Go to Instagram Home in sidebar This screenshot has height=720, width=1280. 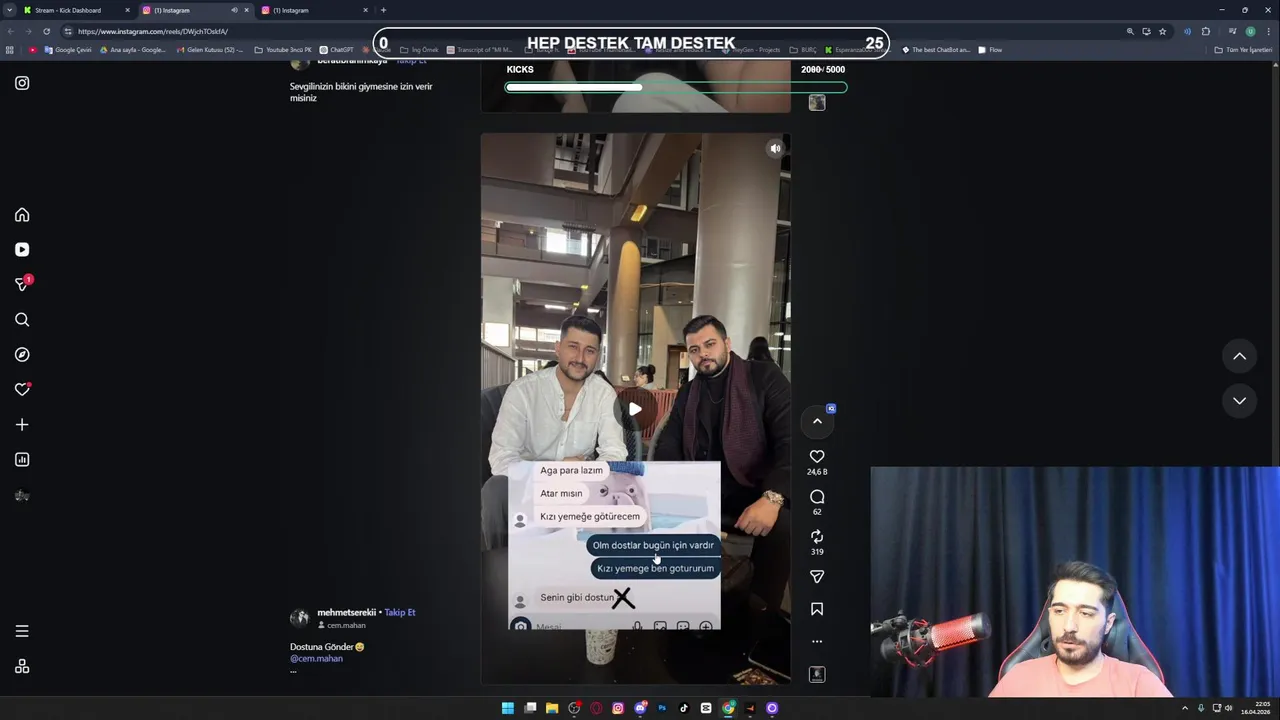coord(22,215)
